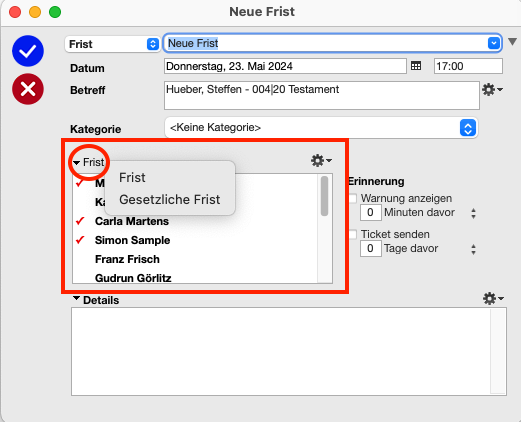
Task: Choose Gesetzliche Frist from popup menu
Action: 170,199
